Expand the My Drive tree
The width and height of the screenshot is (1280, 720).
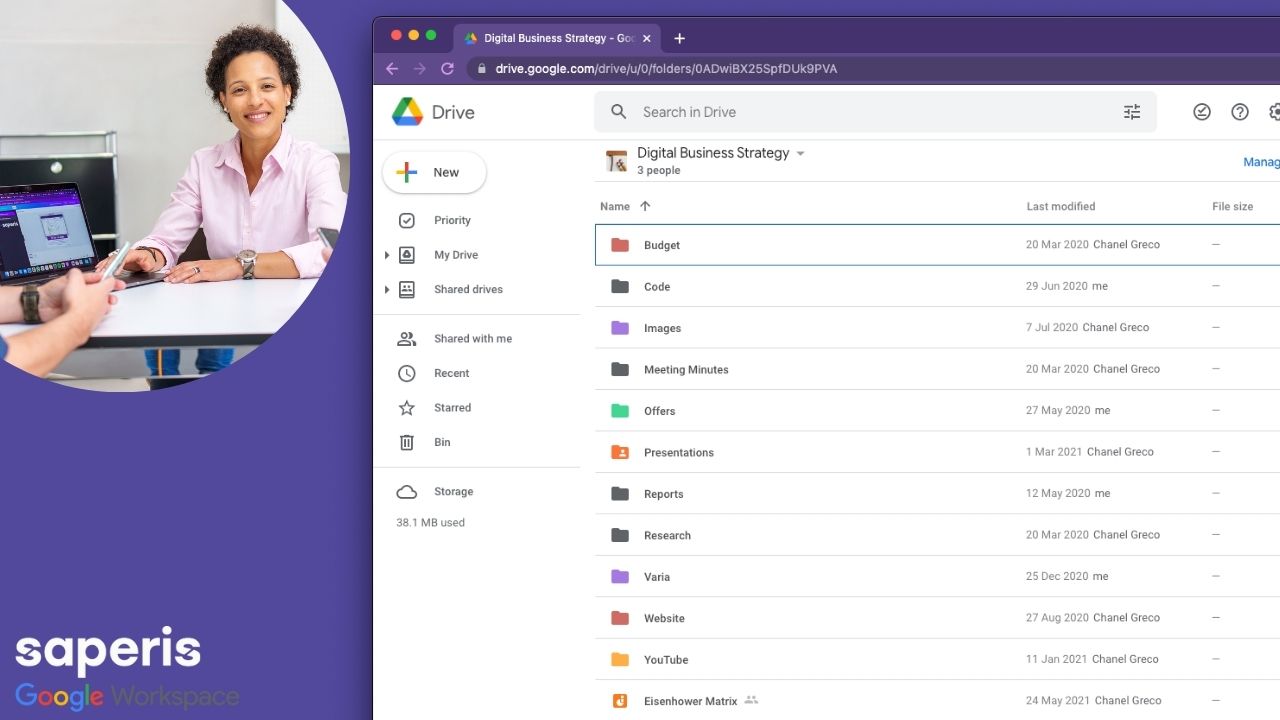coord(387,256)
